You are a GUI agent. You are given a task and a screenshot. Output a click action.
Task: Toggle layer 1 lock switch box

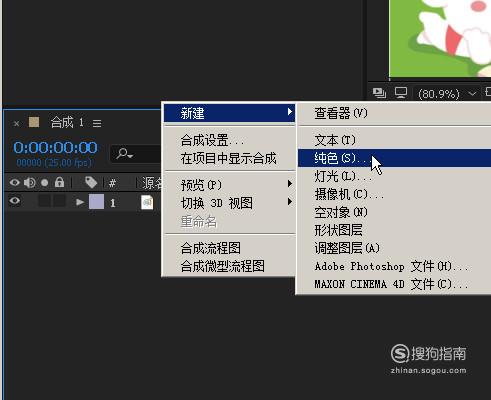pos(59,201)
